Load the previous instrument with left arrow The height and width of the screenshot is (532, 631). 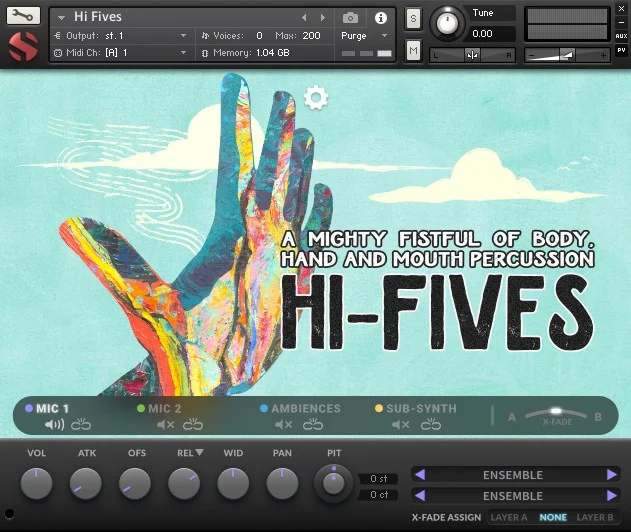pos(304,17)
